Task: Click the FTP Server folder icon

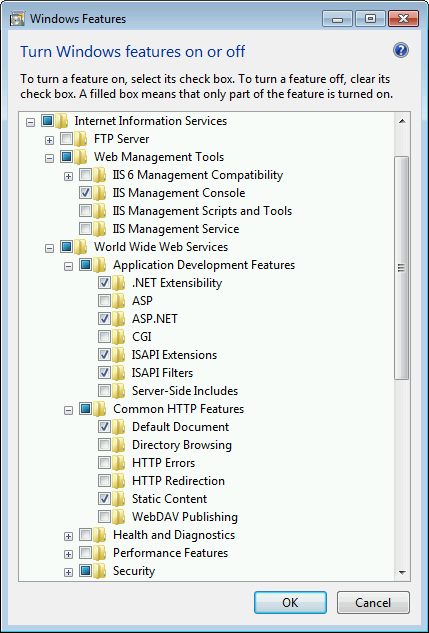Action: point(81,139)
